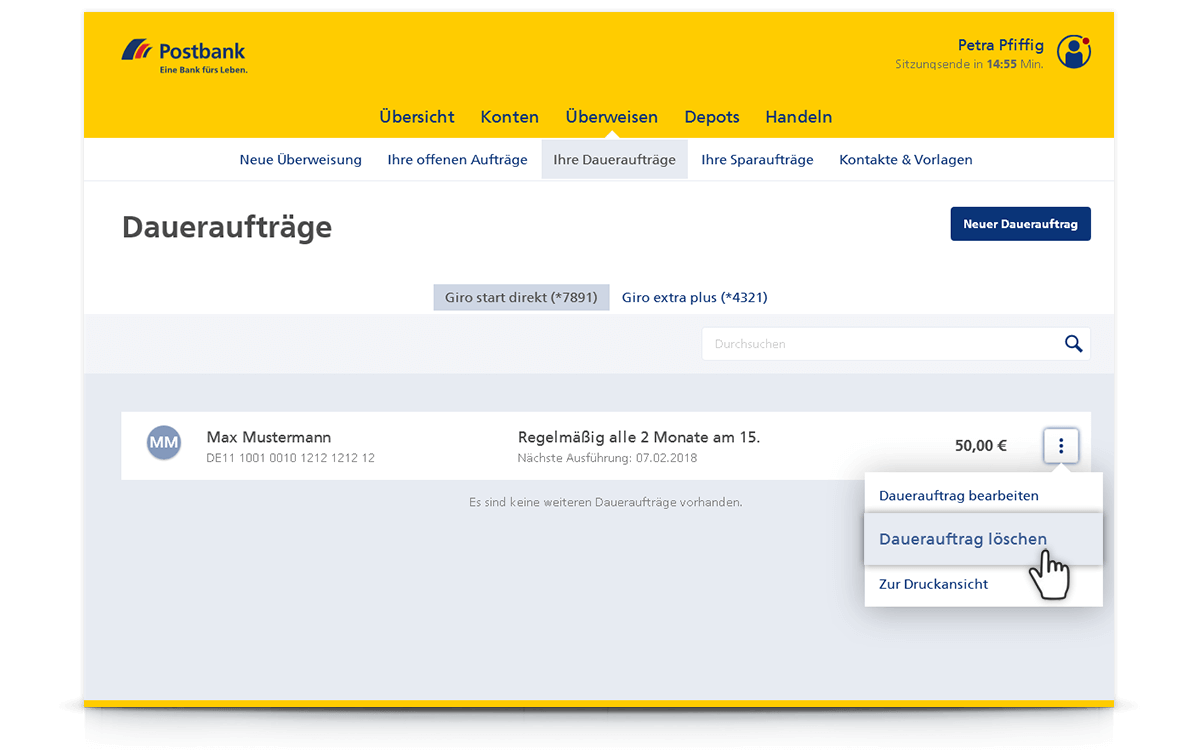The image size is (1200, 750).
Task: Click the Neuer Dauerauftrag button
Action: [1020, 224]
